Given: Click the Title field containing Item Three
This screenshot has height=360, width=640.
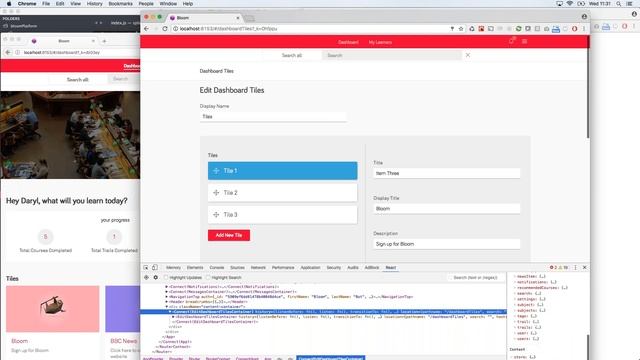Looking at the screenshot, I should pos(447,173).
